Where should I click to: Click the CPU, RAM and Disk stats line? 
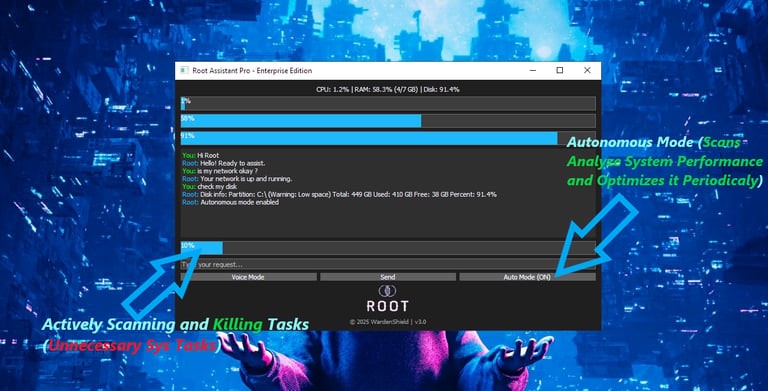point(387,89)
